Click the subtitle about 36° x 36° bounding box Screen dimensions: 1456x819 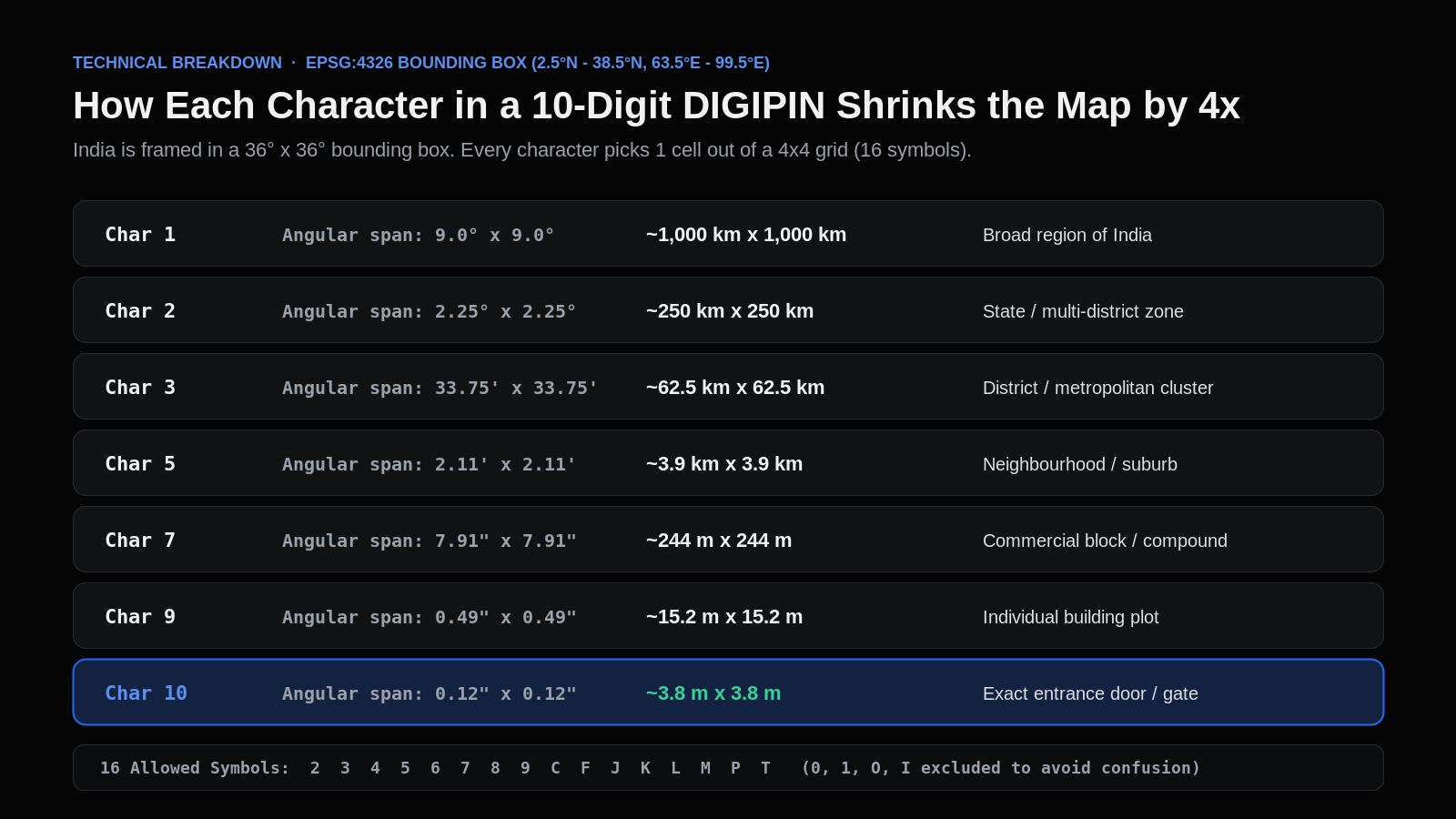pos(522,150)
